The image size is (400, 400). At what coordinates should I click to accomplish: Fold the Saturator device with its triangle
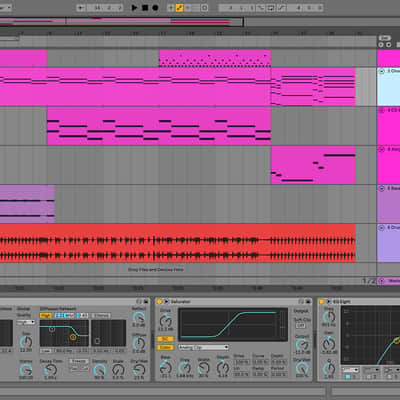pyautogui.click(x=166, y=302)
